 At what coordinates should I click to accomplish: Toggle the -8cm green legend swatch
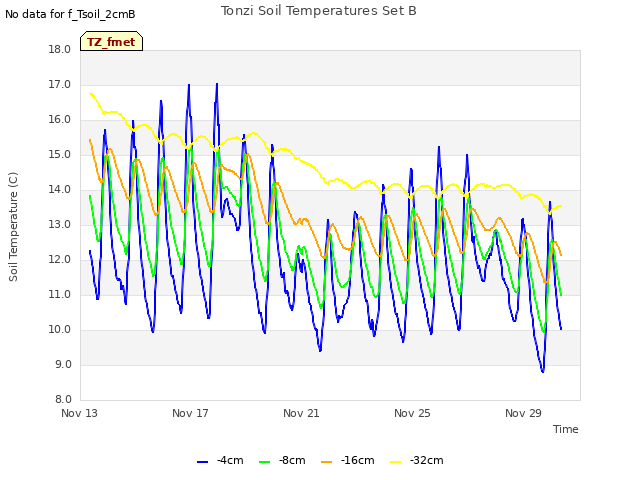[264, 462]
